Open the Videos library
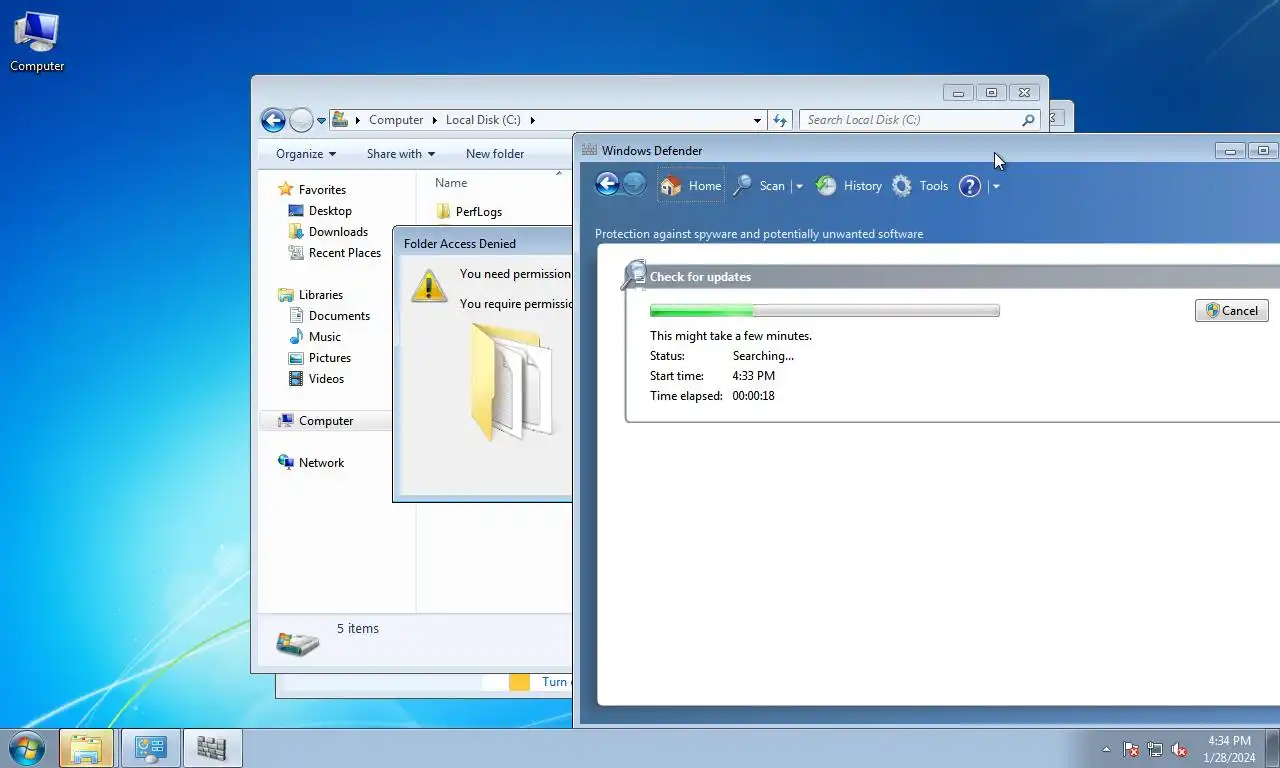Viewport: 1280px width, 768px height. click(x=326, y=378)
